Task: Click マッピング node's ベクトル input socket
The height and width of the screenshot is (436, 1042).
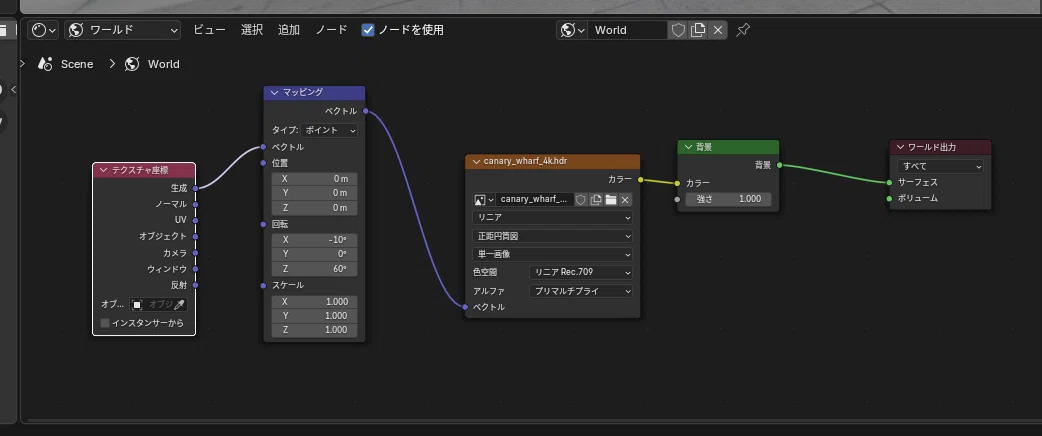Action: pyautogui.click(x=263, y=147)
